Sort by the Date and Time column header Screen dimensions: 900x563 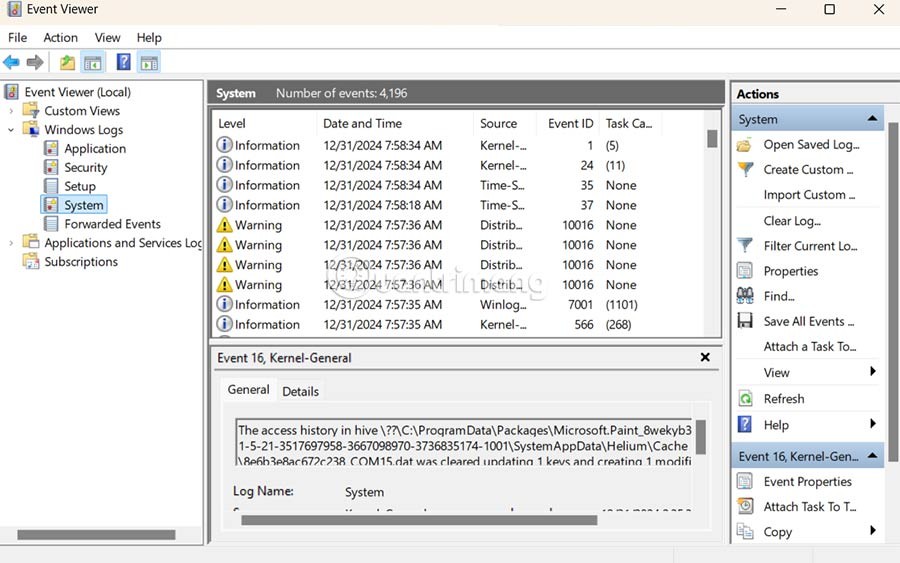point(395,123)
